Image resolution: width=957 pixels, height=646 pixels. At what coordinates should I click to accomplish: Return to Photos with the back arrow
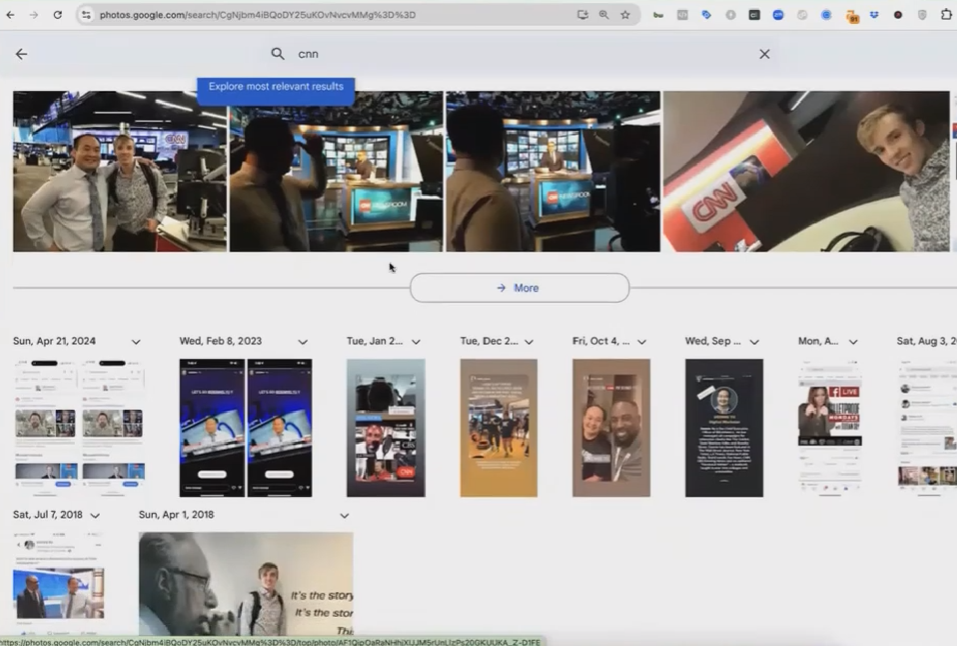pos(21,54)
